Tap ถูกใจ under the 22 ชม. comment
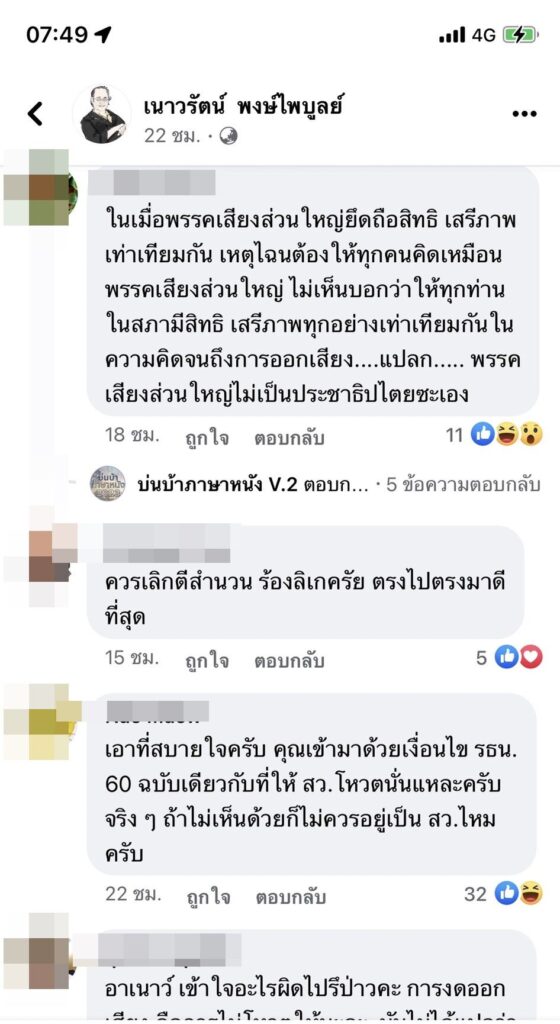The width and height of the screenshot is (560, 1024). (206, 897)
